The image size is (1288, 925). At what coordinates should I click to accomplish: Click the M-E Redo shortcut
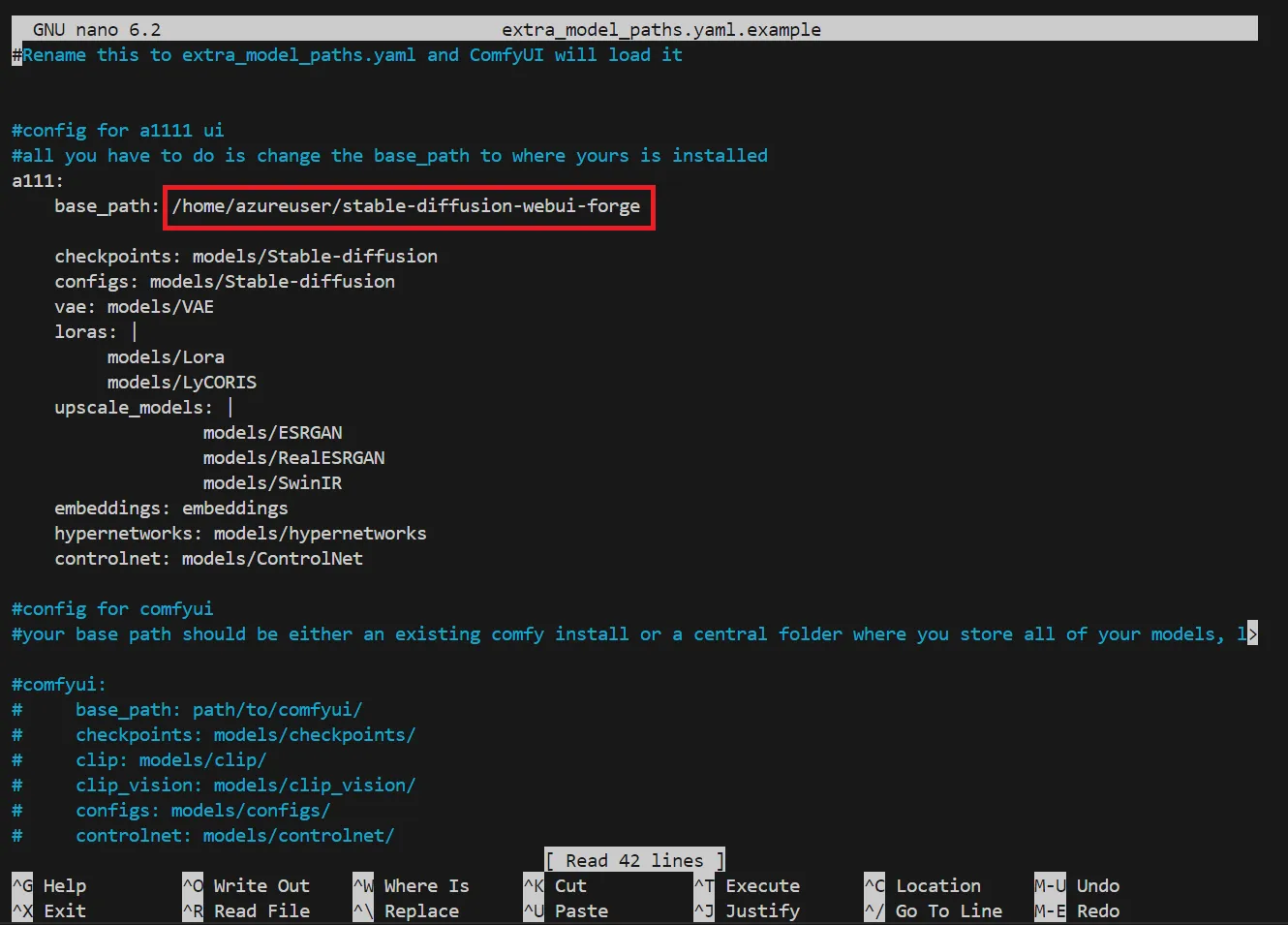[1077, 910]
